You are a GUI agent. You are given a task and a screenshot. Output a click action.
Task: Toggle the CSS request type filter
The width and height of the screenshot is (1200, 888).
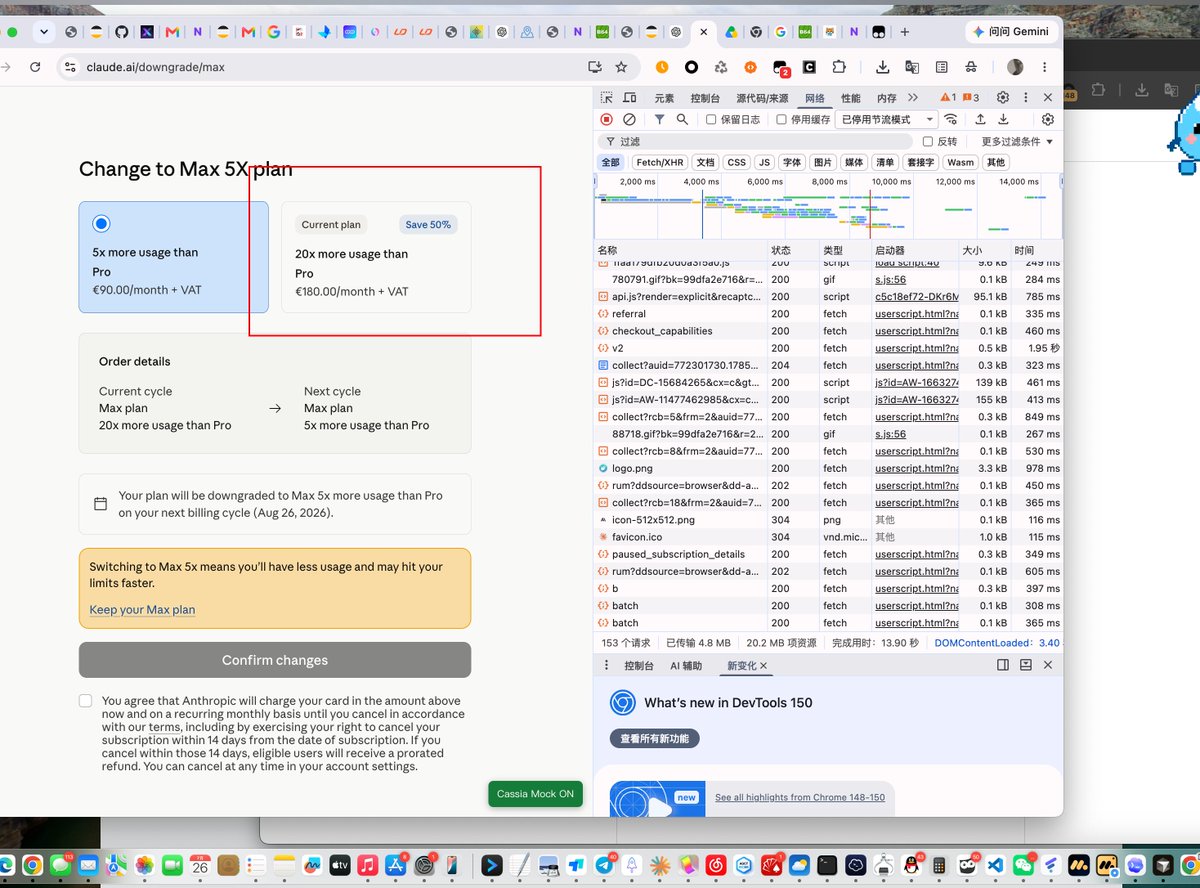pyautogui.click(x=737, y=162)
